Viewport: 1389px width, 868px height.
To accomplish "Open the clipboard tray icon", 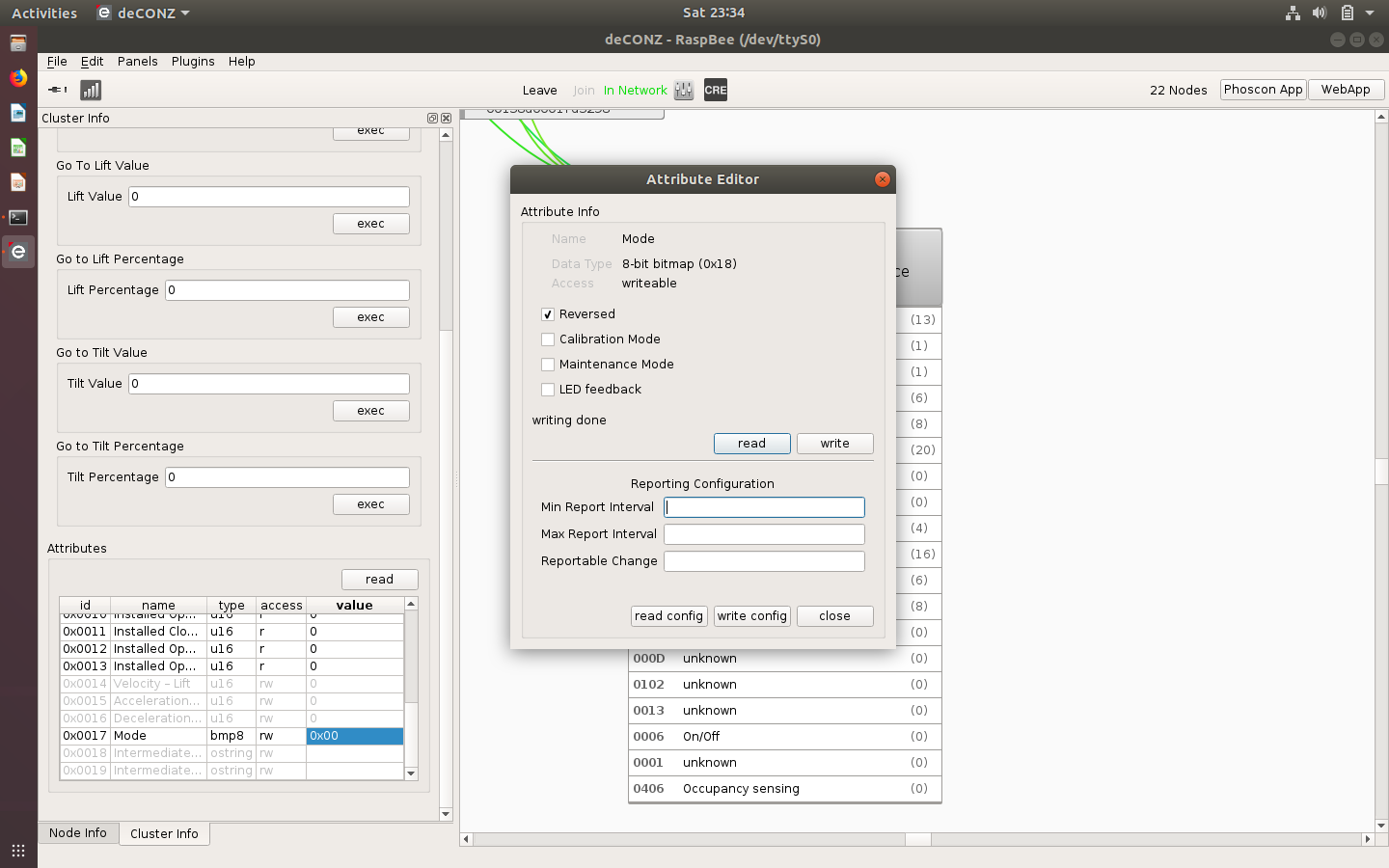I will [1348, 13].
